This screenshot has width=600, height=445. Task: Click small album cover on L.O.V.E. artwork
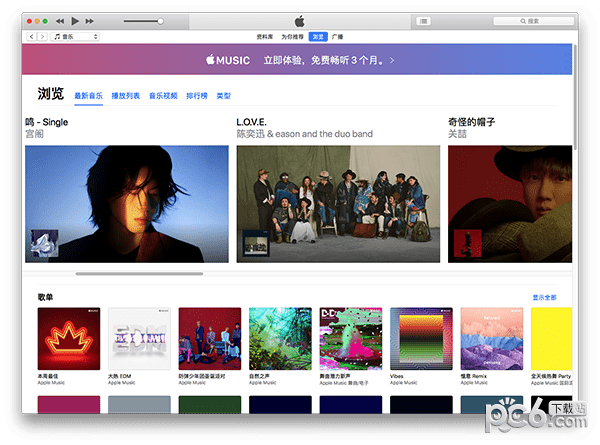point(256,243)
